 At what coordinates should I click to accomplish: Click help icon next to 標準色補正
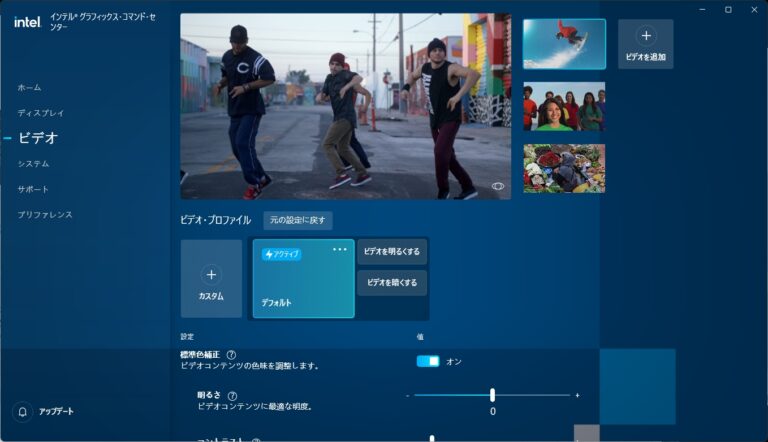tap(231, 354)
